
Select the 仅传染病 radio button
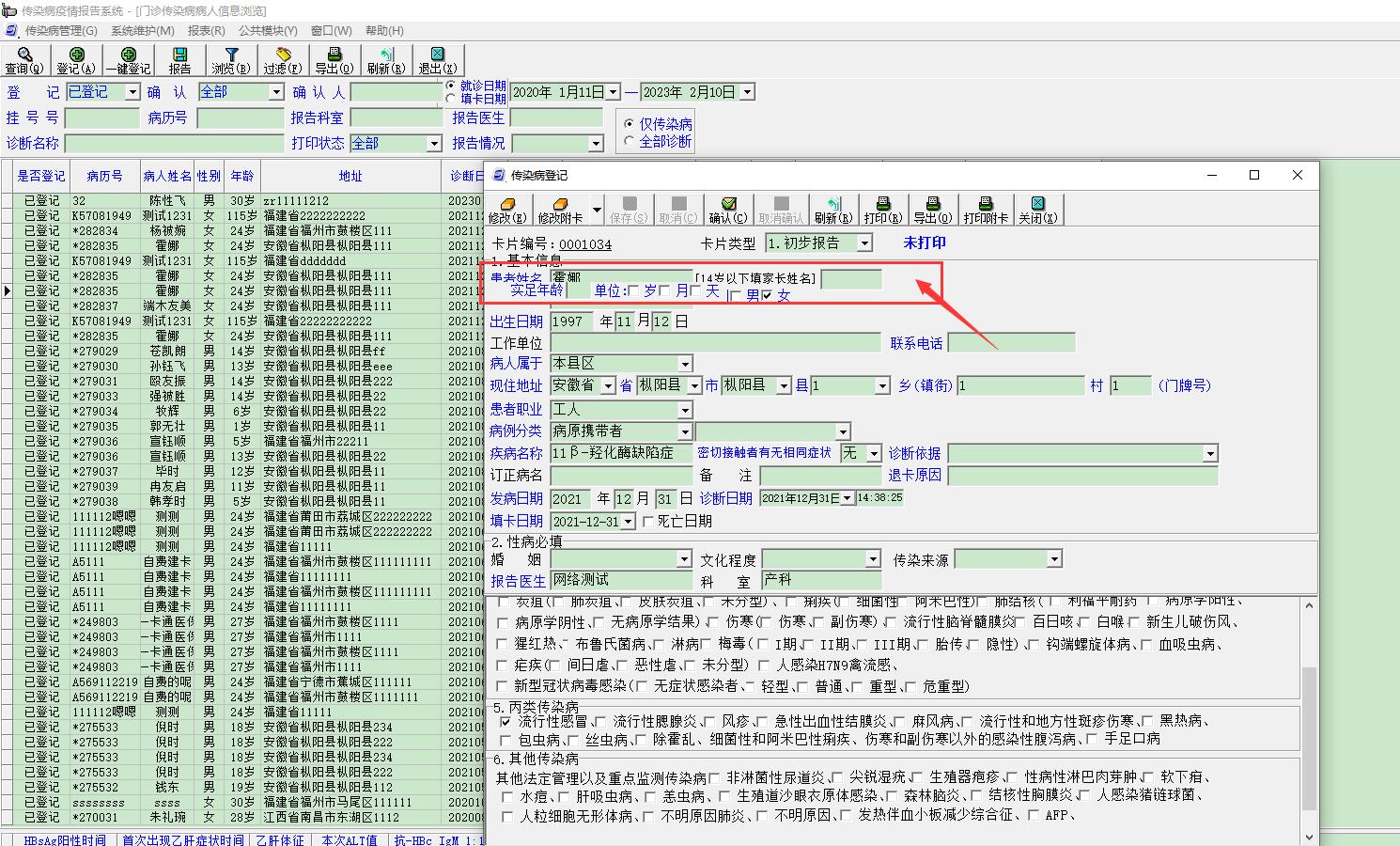tap(630, 124)
